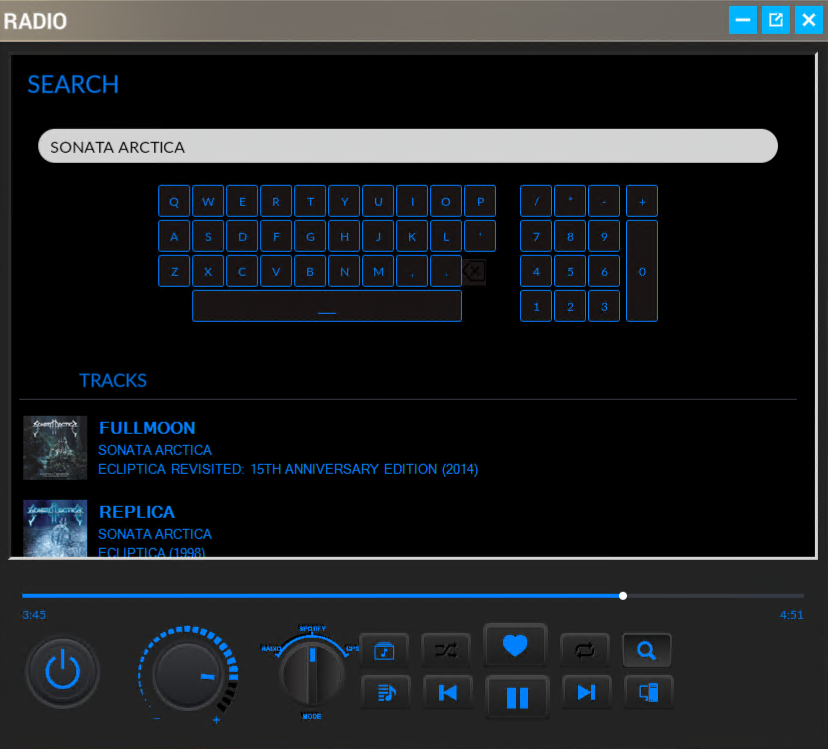Skip to the previous track
The width and height of the screenshot is (828, 749).
point(447,692)
